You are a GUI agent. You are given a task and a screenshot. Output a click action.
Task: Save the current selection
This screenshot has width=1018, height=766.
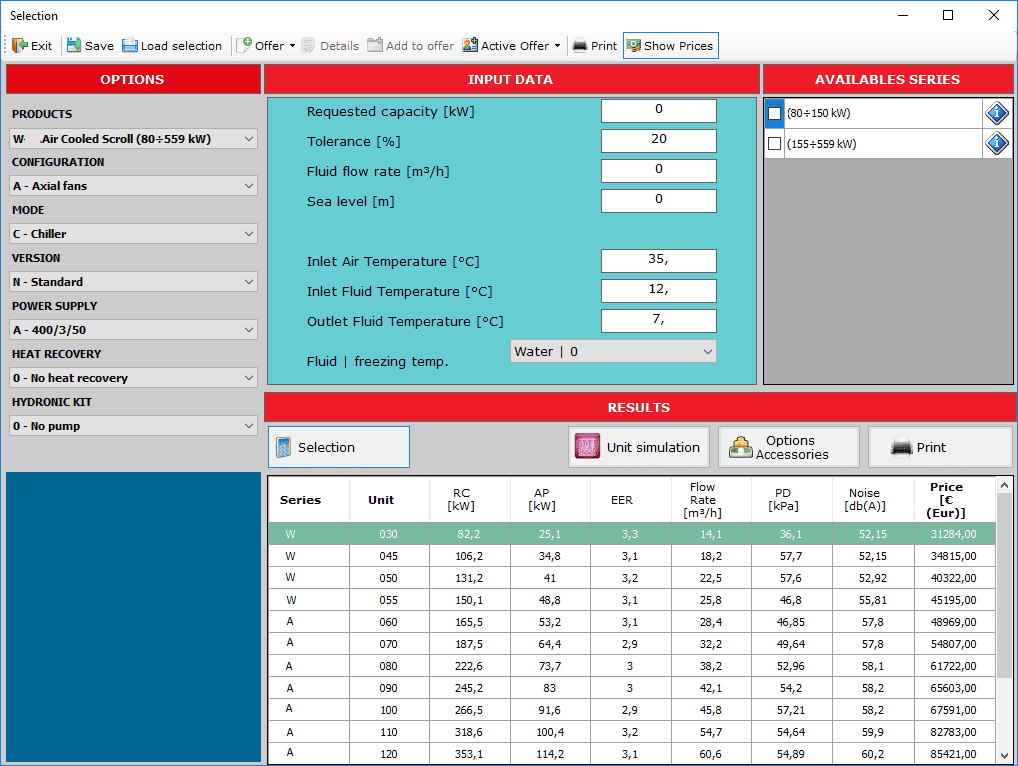[x=90, y=46]
